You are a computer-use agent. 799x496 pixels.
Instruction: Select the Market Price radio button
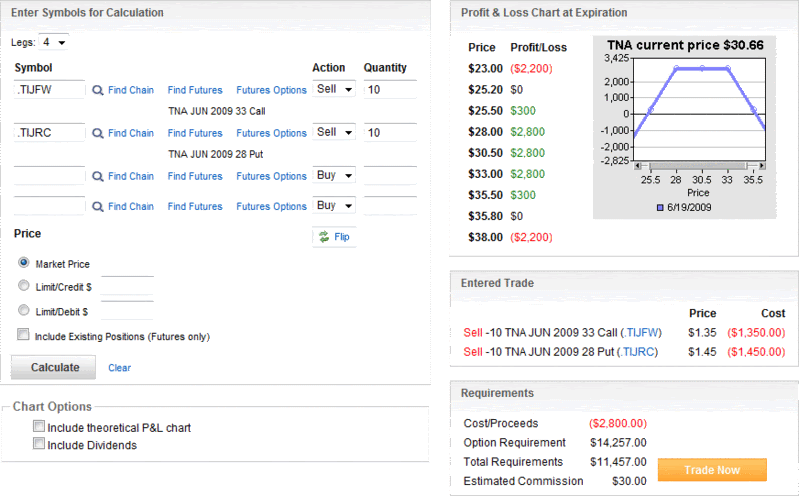24,263
